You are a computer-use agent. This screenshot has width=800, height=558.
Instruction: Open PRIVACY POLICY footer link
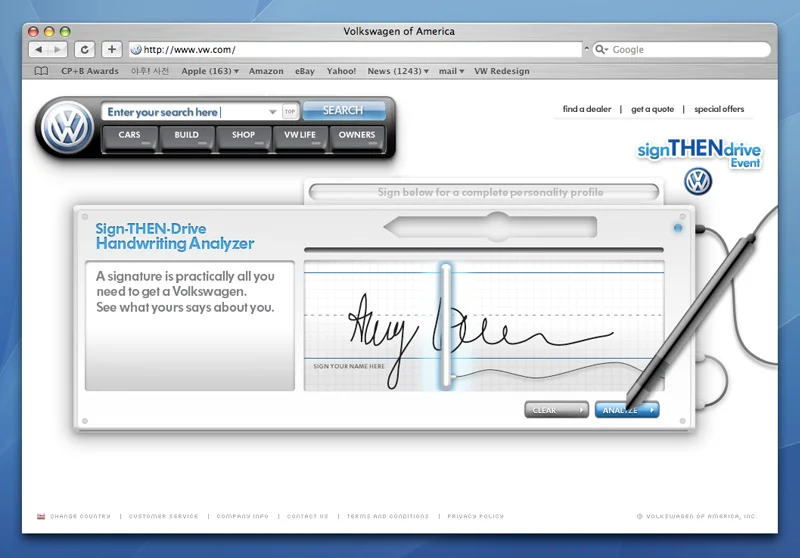click(476, 516)
